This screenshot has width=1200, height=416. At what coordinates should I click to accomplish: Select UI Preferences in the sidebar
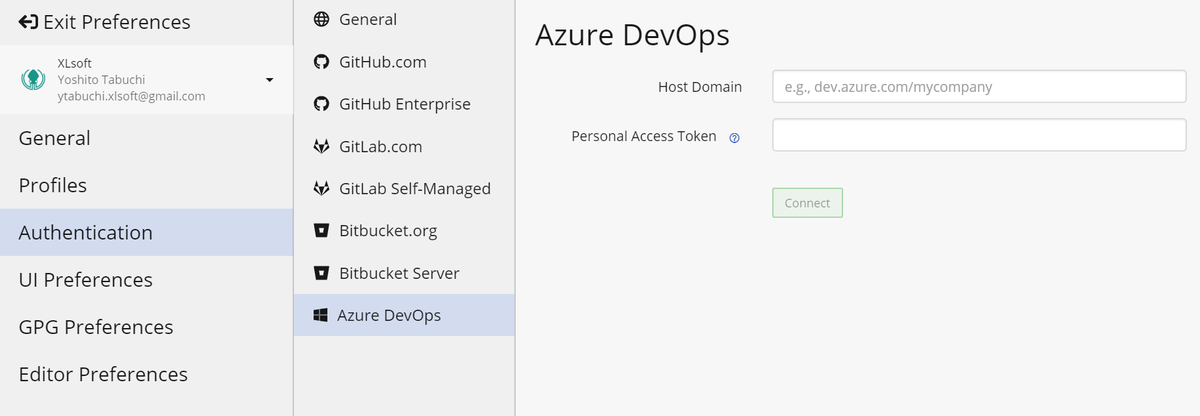(86, 280)
